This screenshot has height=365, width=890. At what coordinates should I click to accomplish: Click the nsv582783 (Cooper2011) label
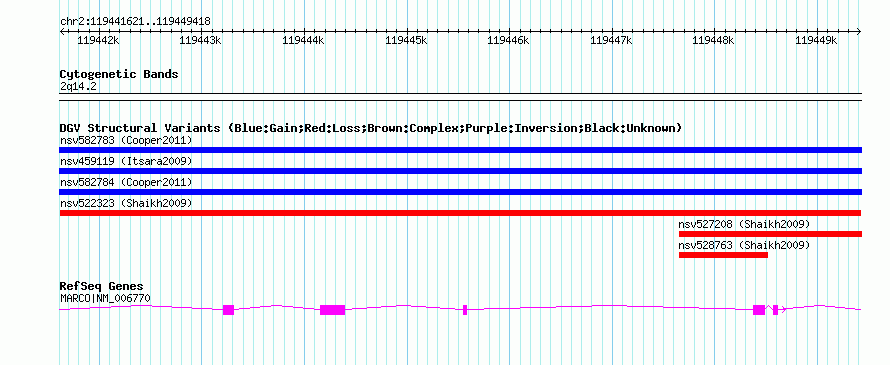coord(126,140)
